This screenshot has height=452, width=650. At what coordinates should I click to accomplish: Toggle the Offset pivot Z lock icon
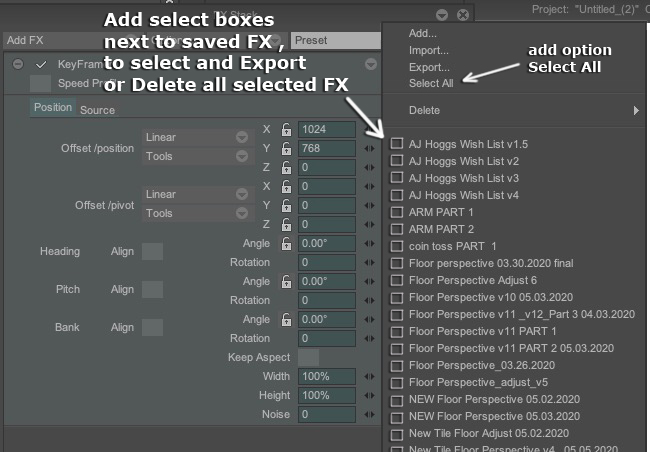(286, 225)
